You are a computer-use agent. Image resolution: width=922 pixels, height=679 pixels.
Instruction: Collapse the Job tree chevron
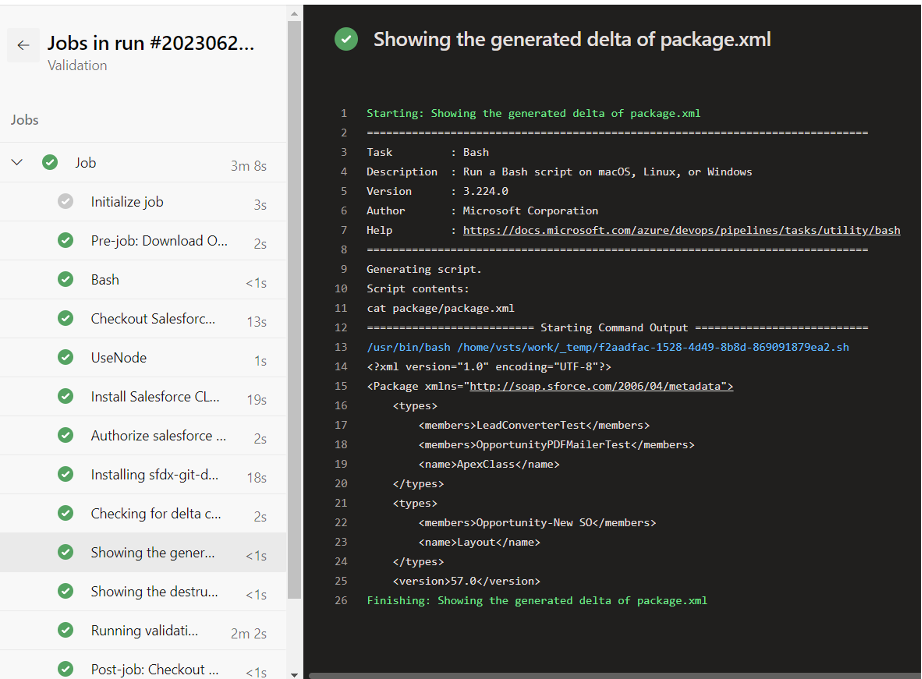tap(17, 162)
